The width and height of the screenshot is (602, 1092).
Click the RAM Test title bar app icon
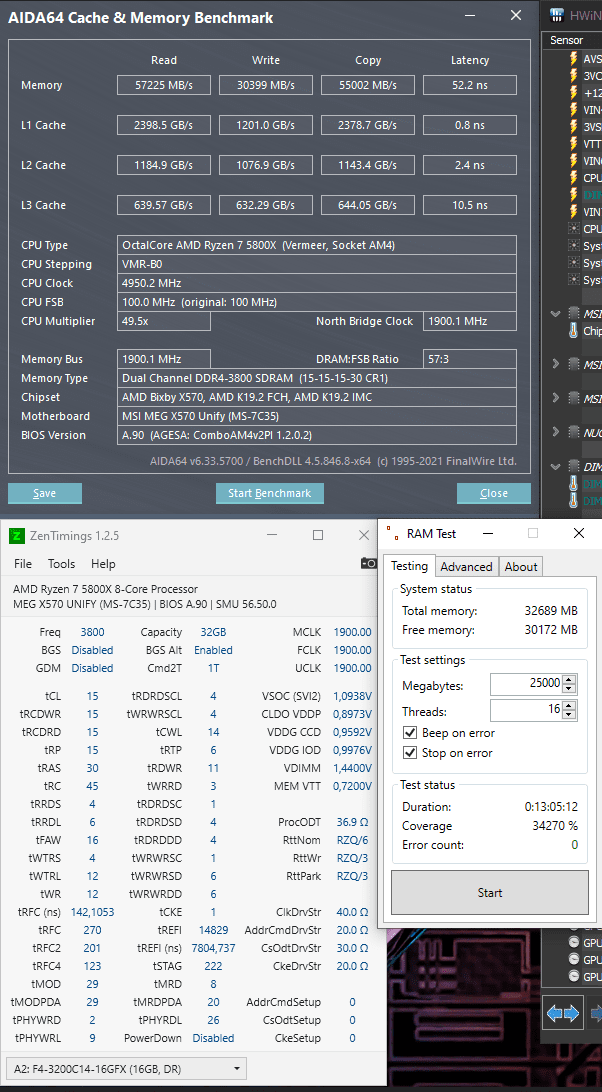coord(392,534)
